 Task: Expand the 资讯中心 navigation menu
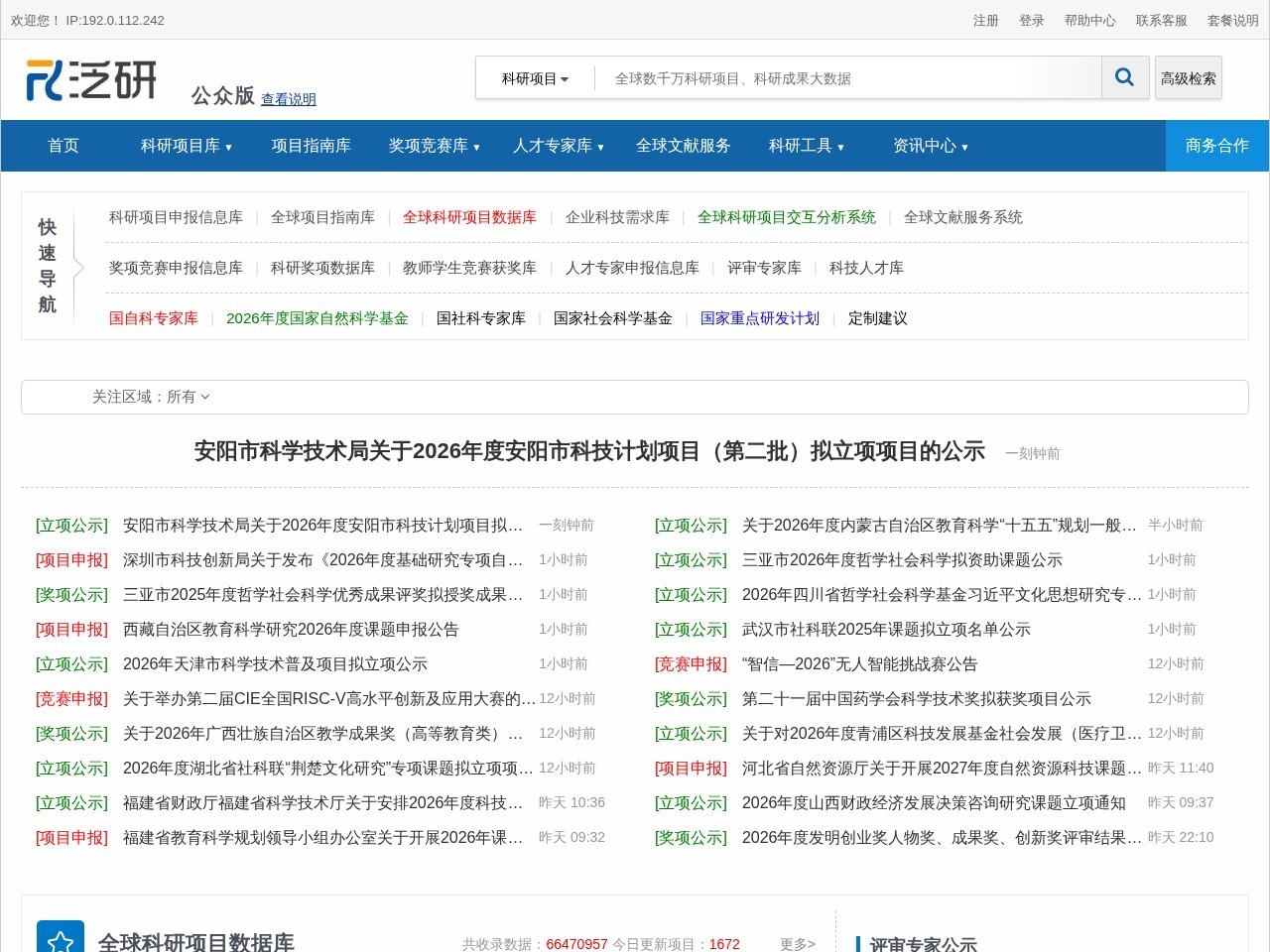pos(930,146)
